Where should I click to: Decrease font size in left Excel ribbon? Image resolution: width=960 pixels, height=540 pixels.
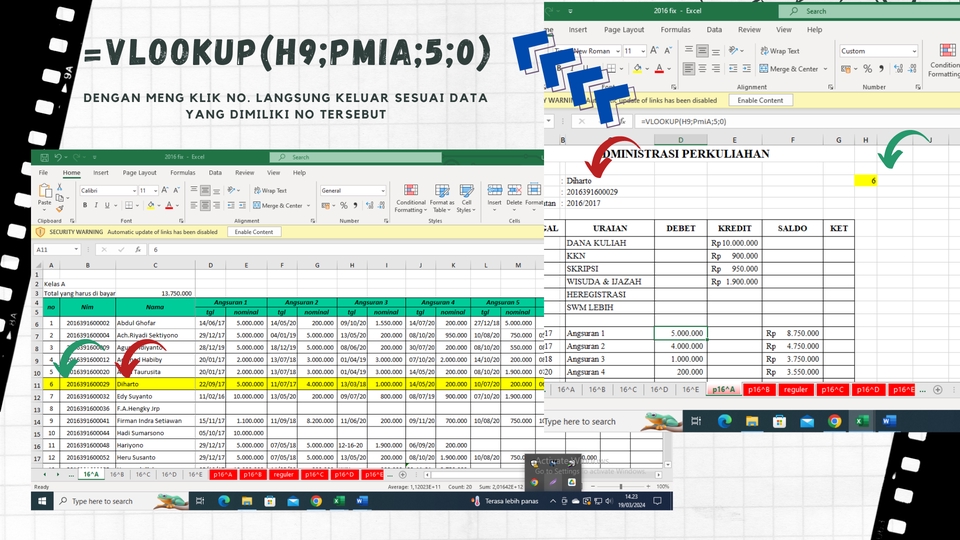coord(176,190)
